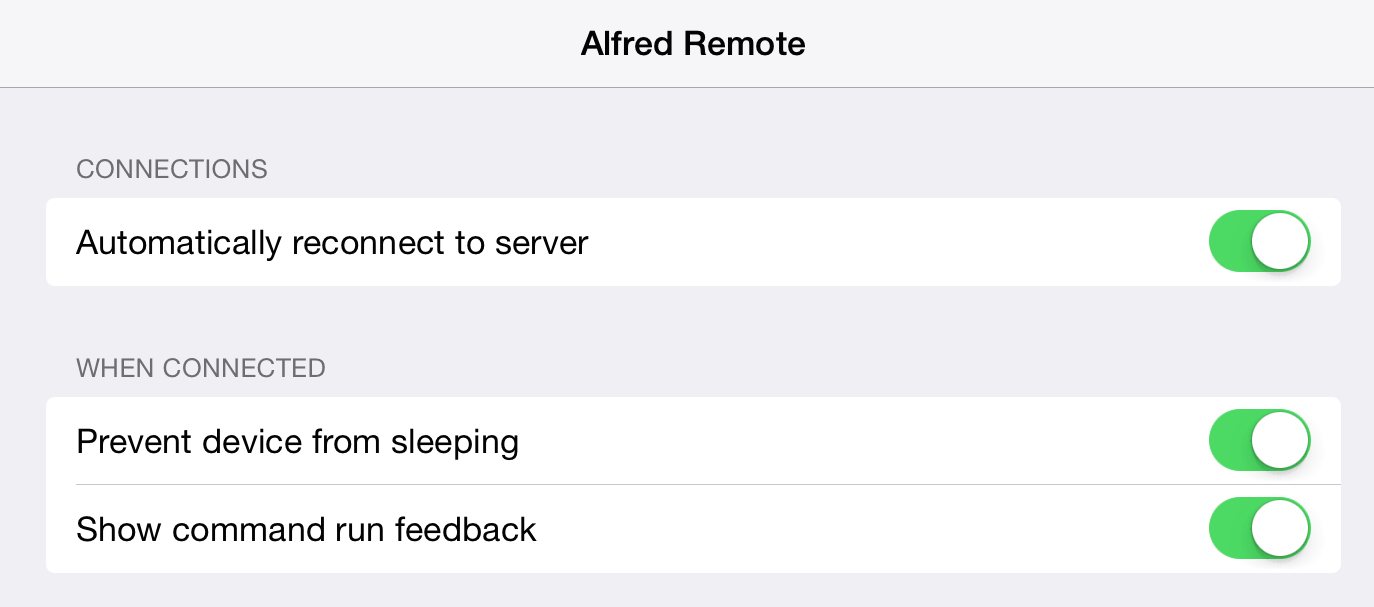
Task: Disable the Automatically reconnect to server switch
Action: coord(1260,241)
